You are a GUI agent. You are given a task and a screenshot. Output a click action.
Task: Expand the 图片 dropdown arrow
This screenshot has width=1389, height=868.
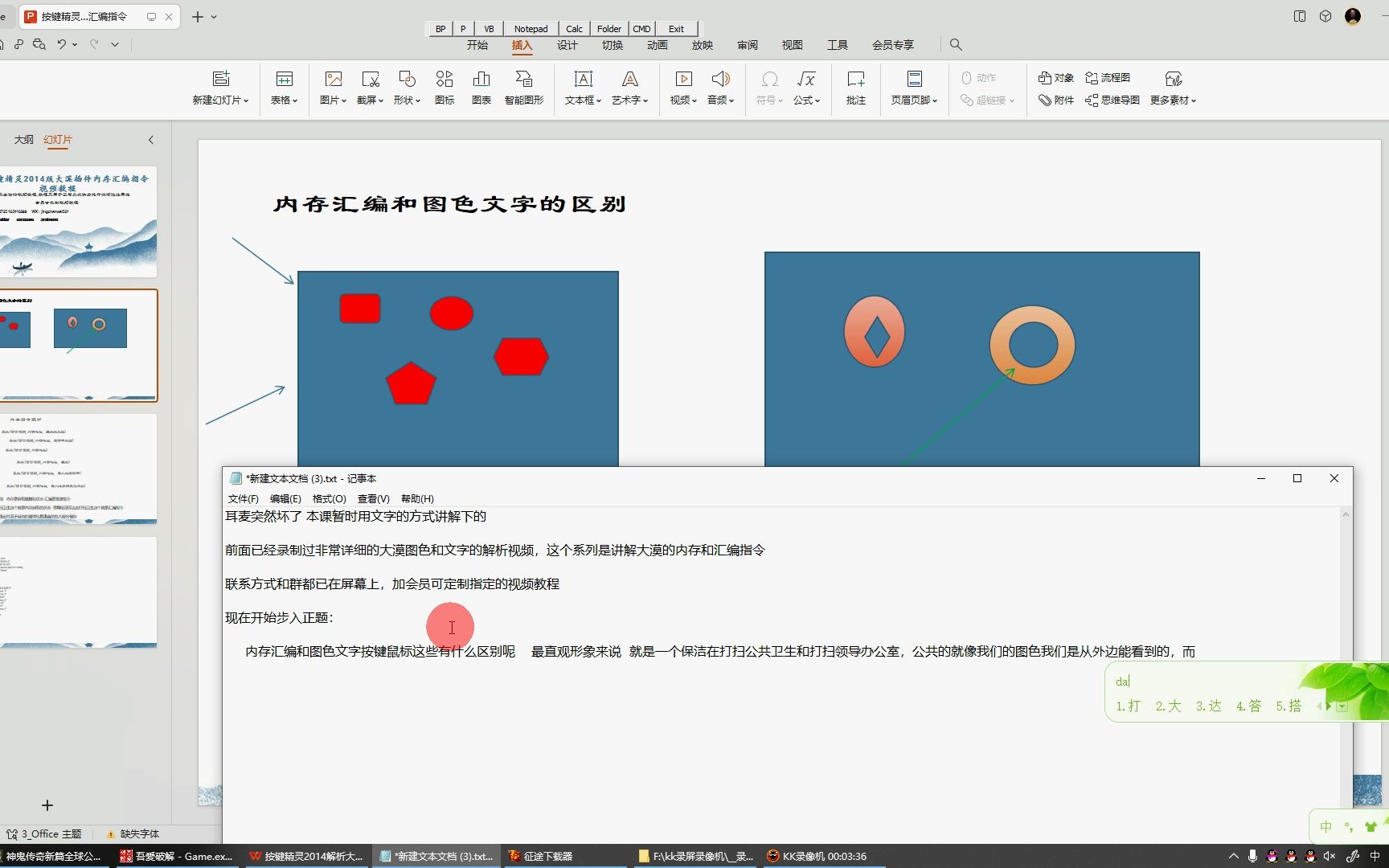click(x=344, y=101)
